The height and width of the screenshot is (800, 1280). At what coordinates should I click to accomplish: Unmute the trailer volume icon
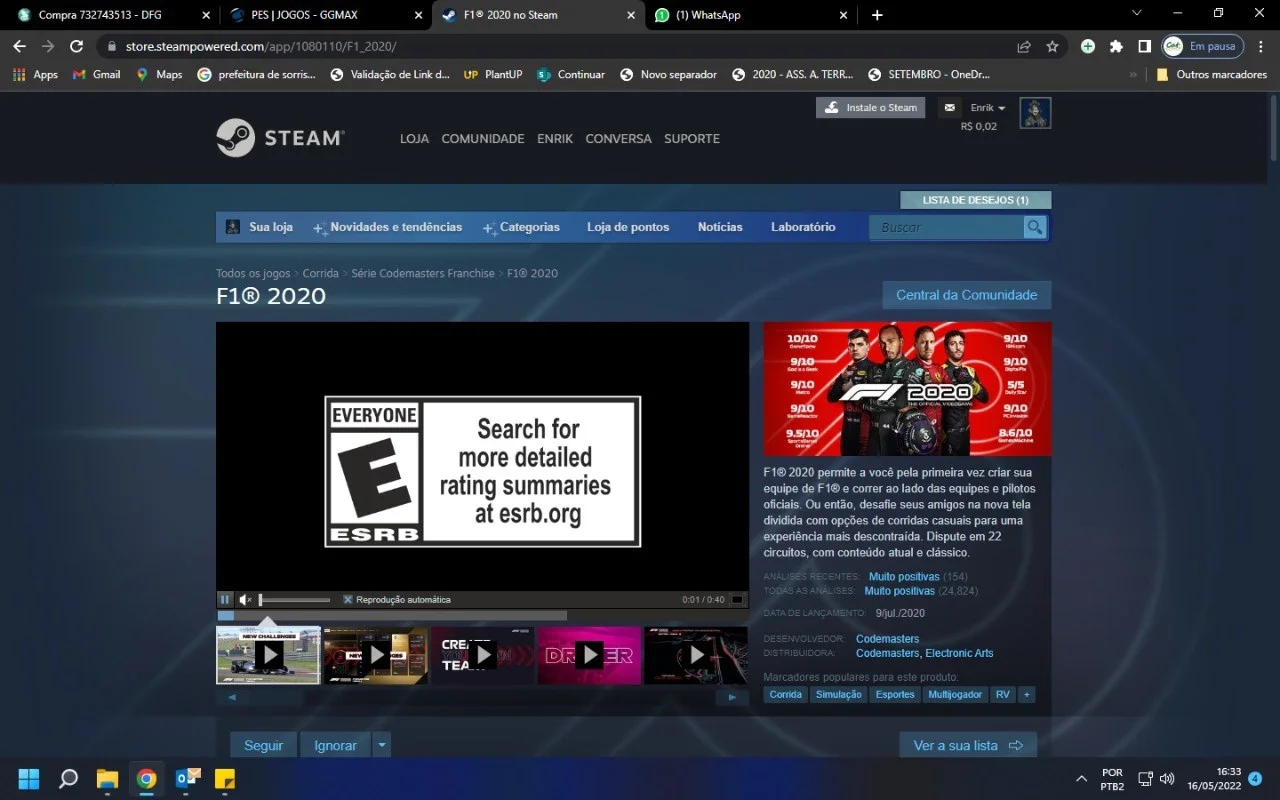click(x=245, y=600)
